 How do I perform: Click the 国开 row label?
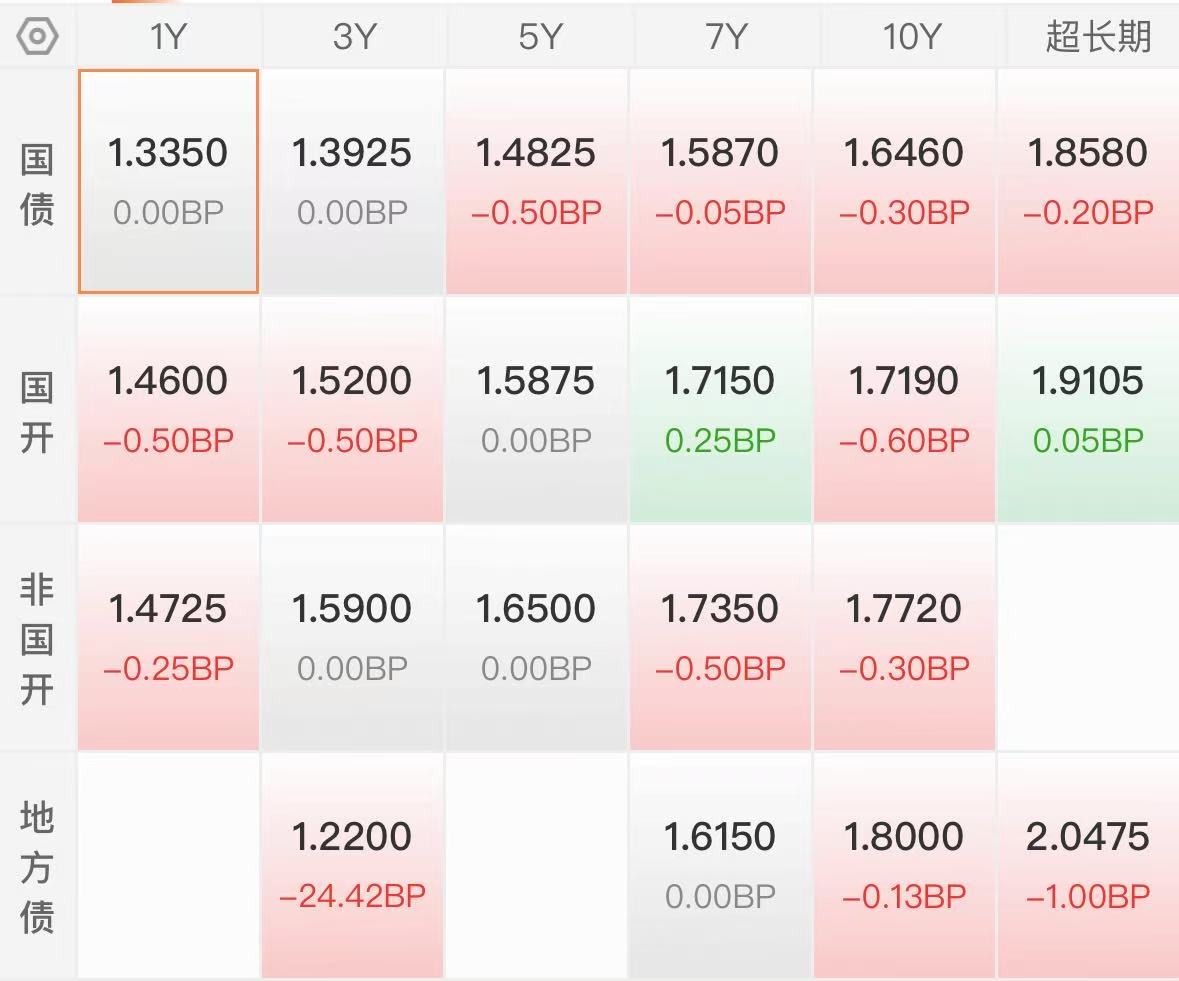click(x=37, y=410)
